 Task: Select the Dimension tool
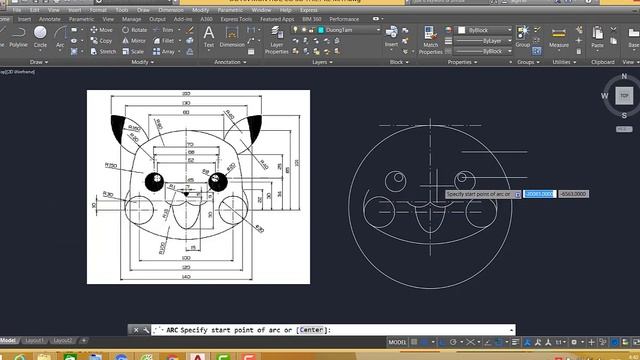tap(232, 37)
